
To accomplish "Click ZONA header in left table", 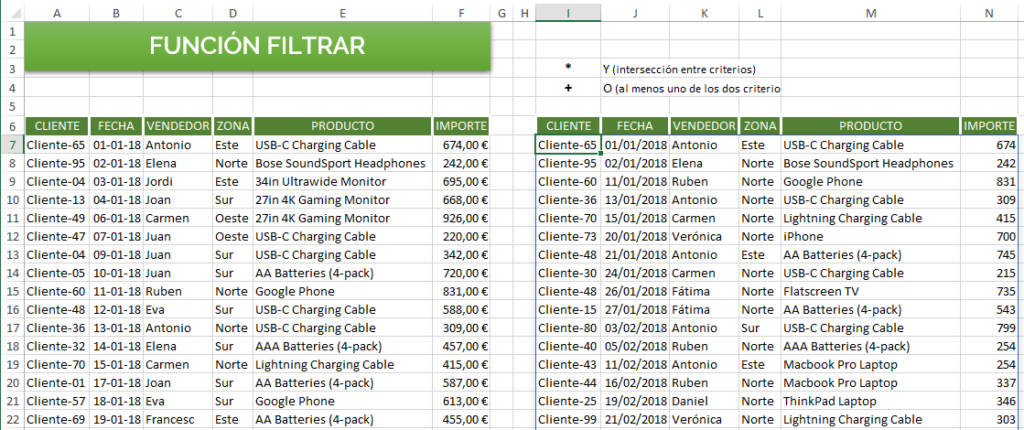I will click(233, 126).
